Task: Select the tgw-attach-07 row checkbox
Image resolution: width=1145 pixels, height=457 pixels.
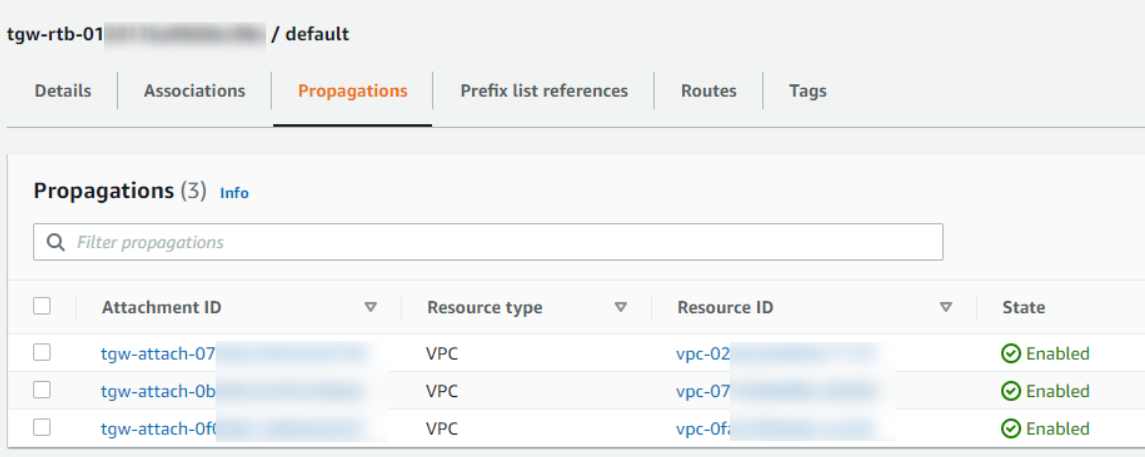Action: (x=42, y=352)
